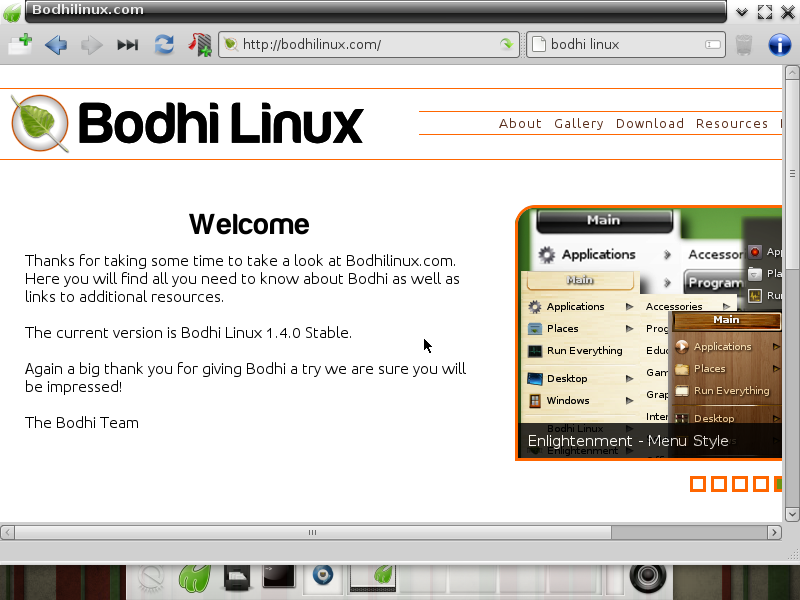Click the site favicon in the address bar
800x600 pixels.
(231, 44)
